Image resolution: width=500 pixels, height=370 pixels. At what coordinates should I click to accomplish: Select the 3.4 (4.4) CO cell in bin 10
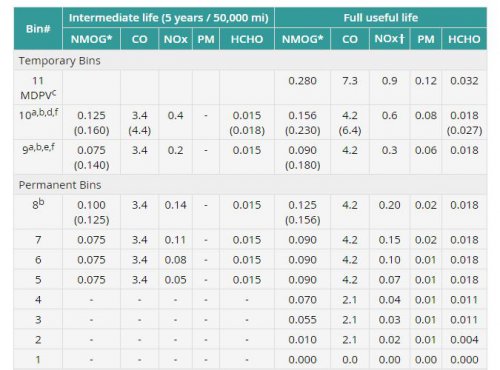tap(139, 123)
